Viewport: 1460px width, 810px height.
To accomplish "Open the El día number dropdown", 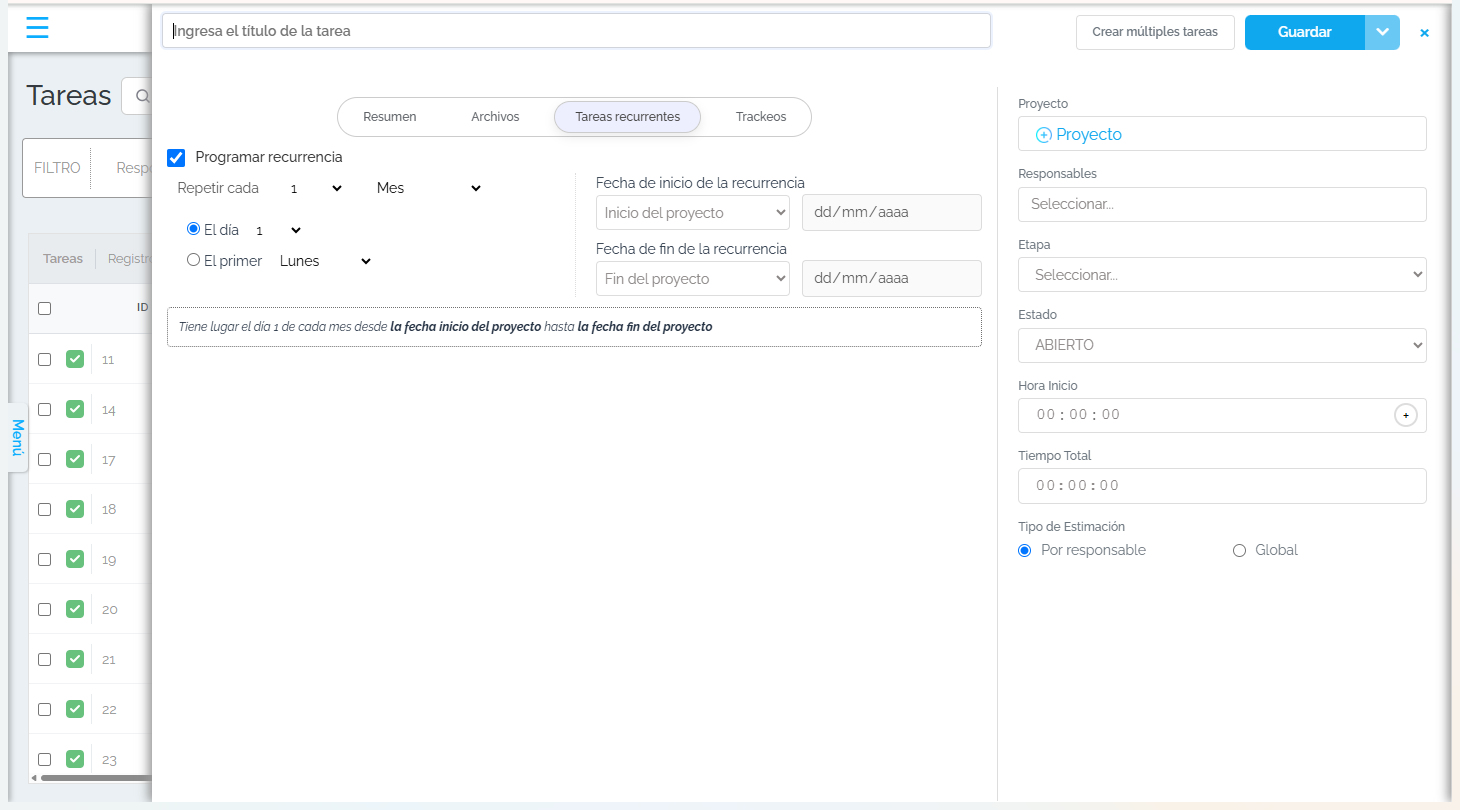I will [278, 230].
